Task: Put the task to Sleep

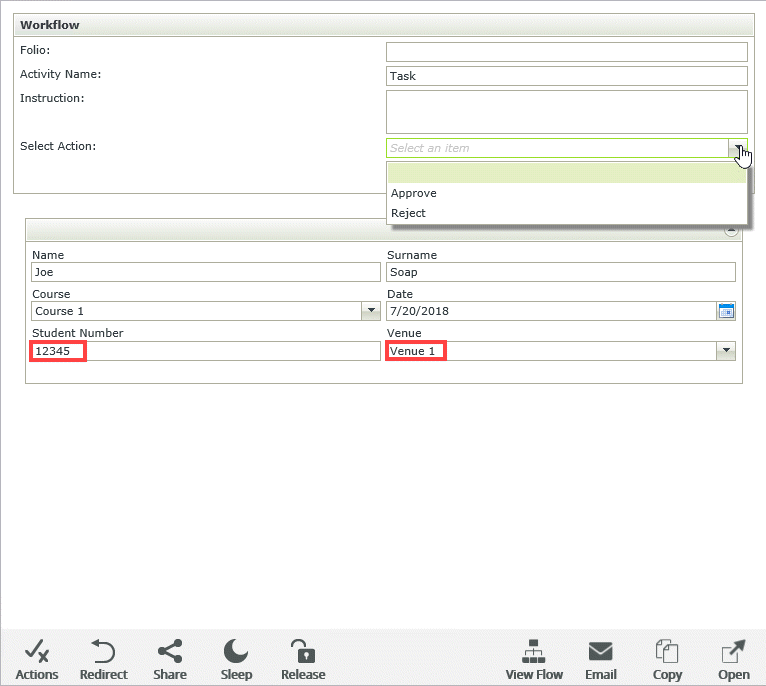Action: 236,660
